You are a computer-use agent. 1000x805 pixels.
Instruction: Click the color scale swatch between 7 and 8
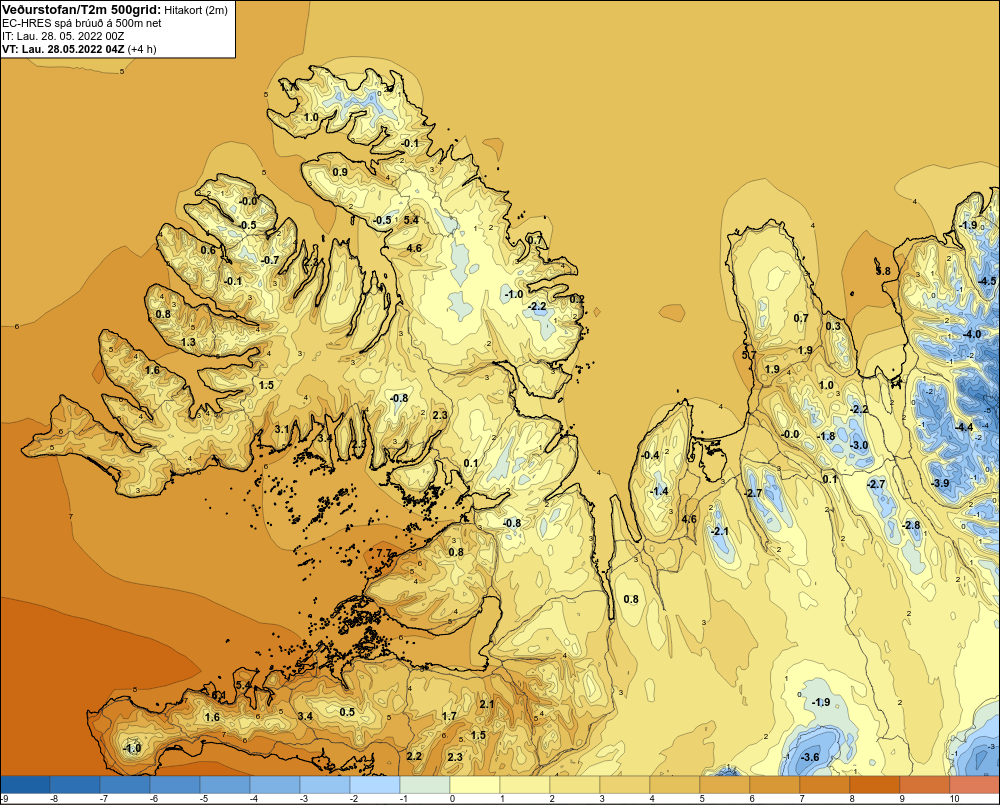(826, 784)
